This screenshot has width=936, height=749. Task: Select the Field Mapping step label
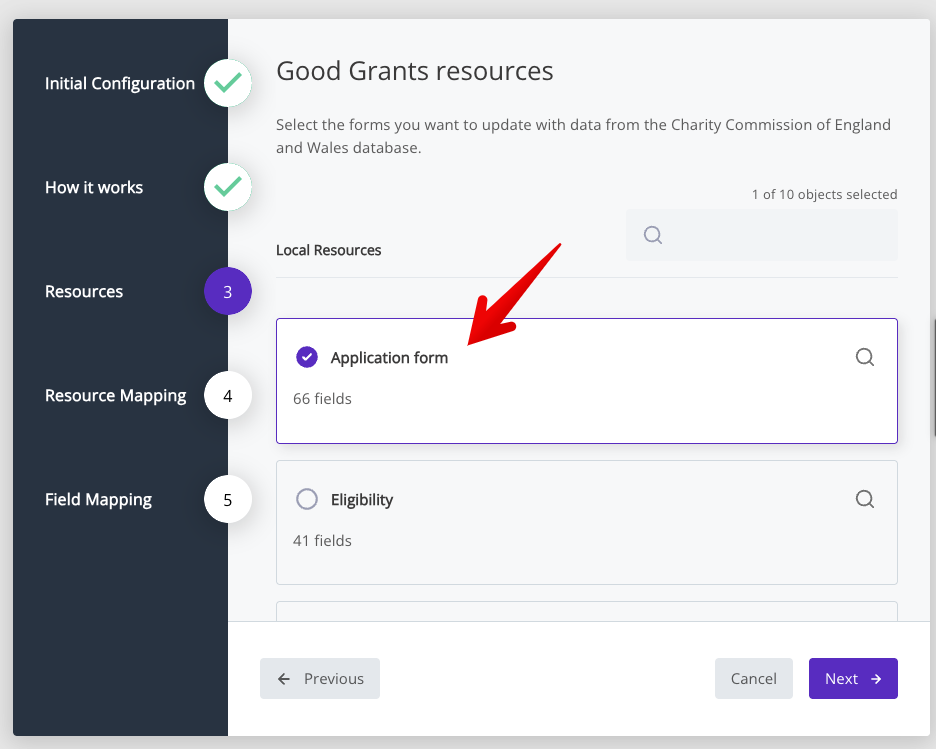coord(98,499)
